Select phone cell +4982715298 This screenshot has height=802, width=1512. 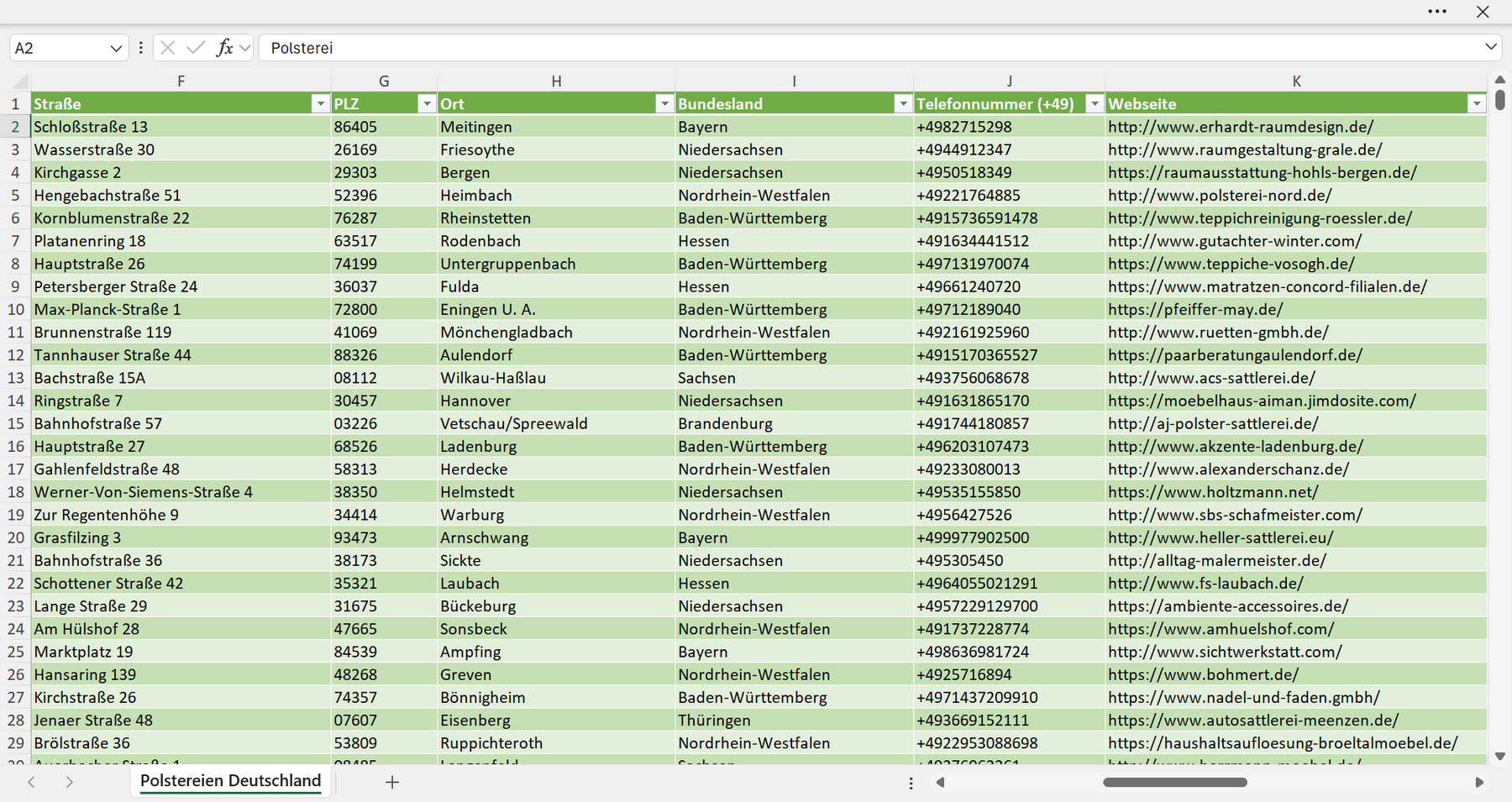(x=1009, y=127)
